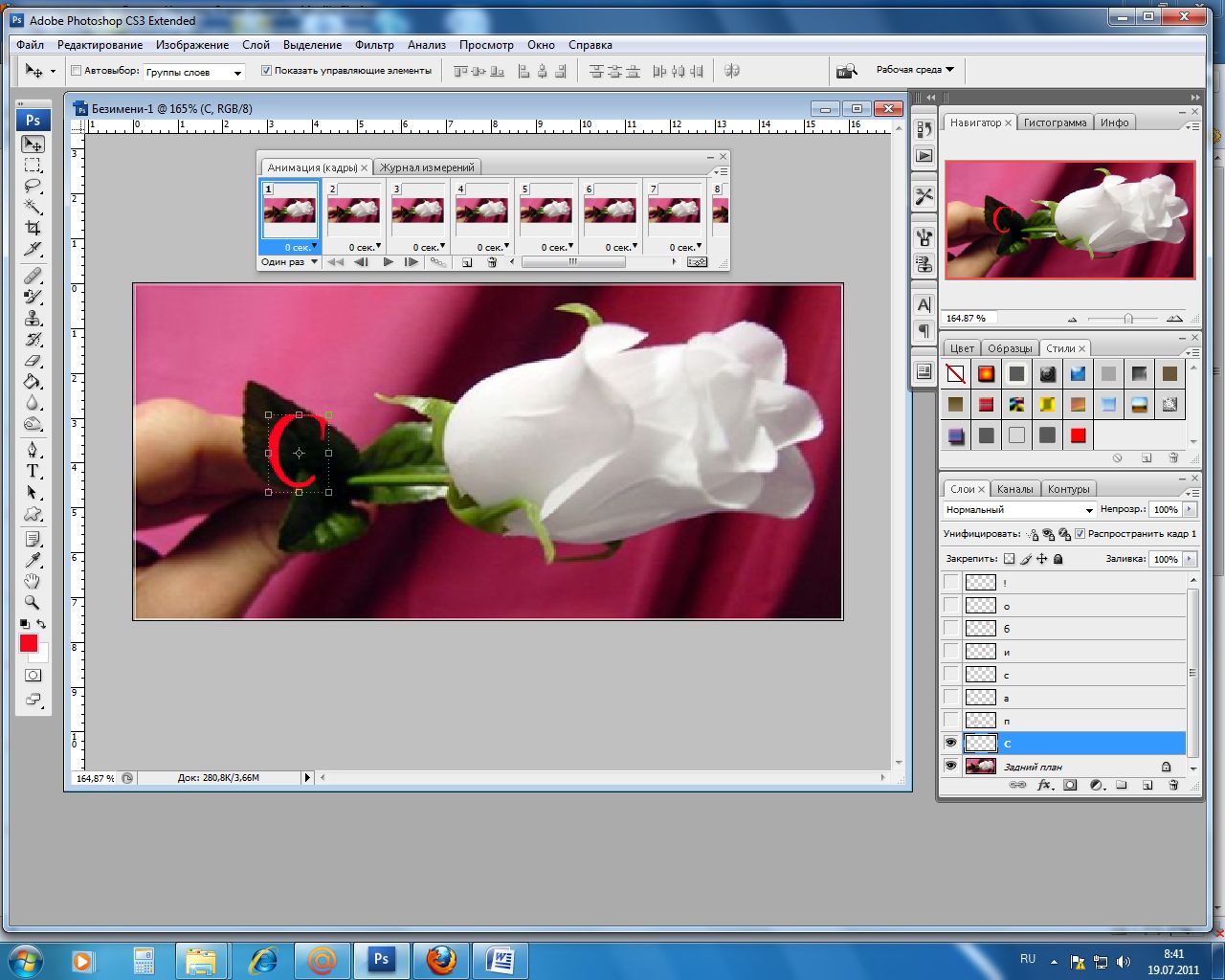
Task: Select the Lasso tool
Action: 33,186
